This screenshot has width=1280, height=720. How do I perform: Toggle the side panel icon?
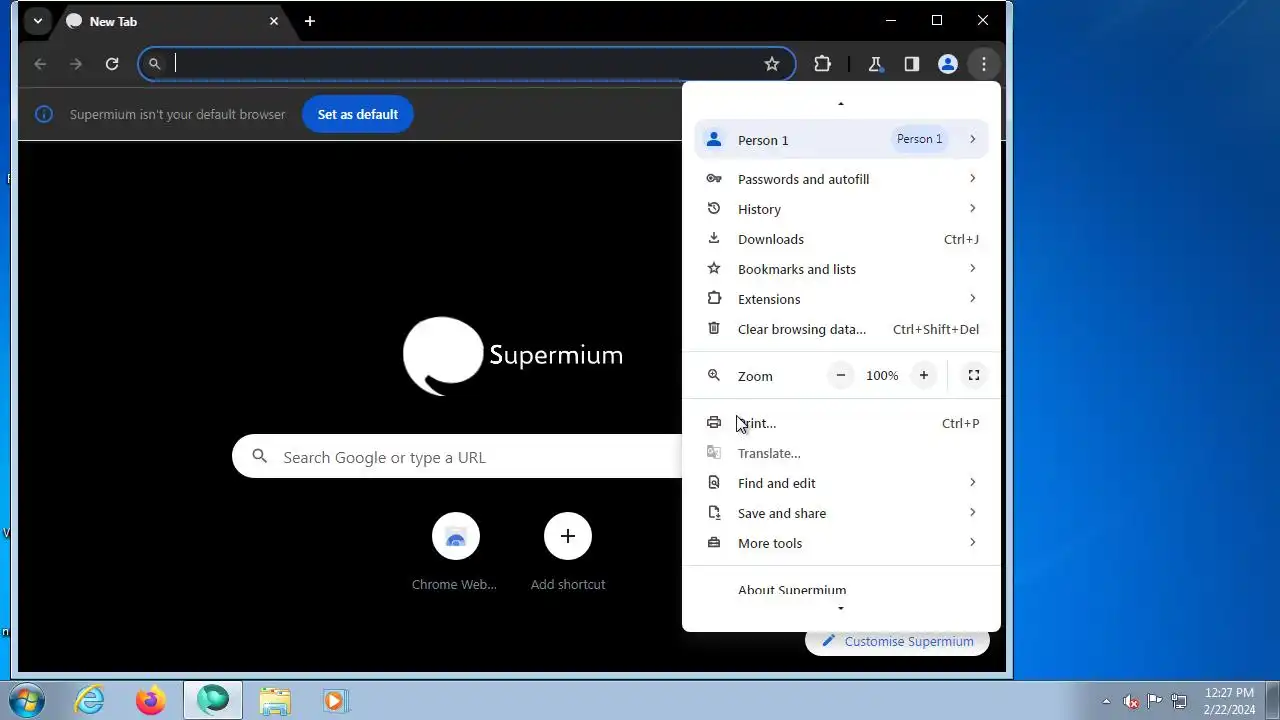click(x=911, y=64)
